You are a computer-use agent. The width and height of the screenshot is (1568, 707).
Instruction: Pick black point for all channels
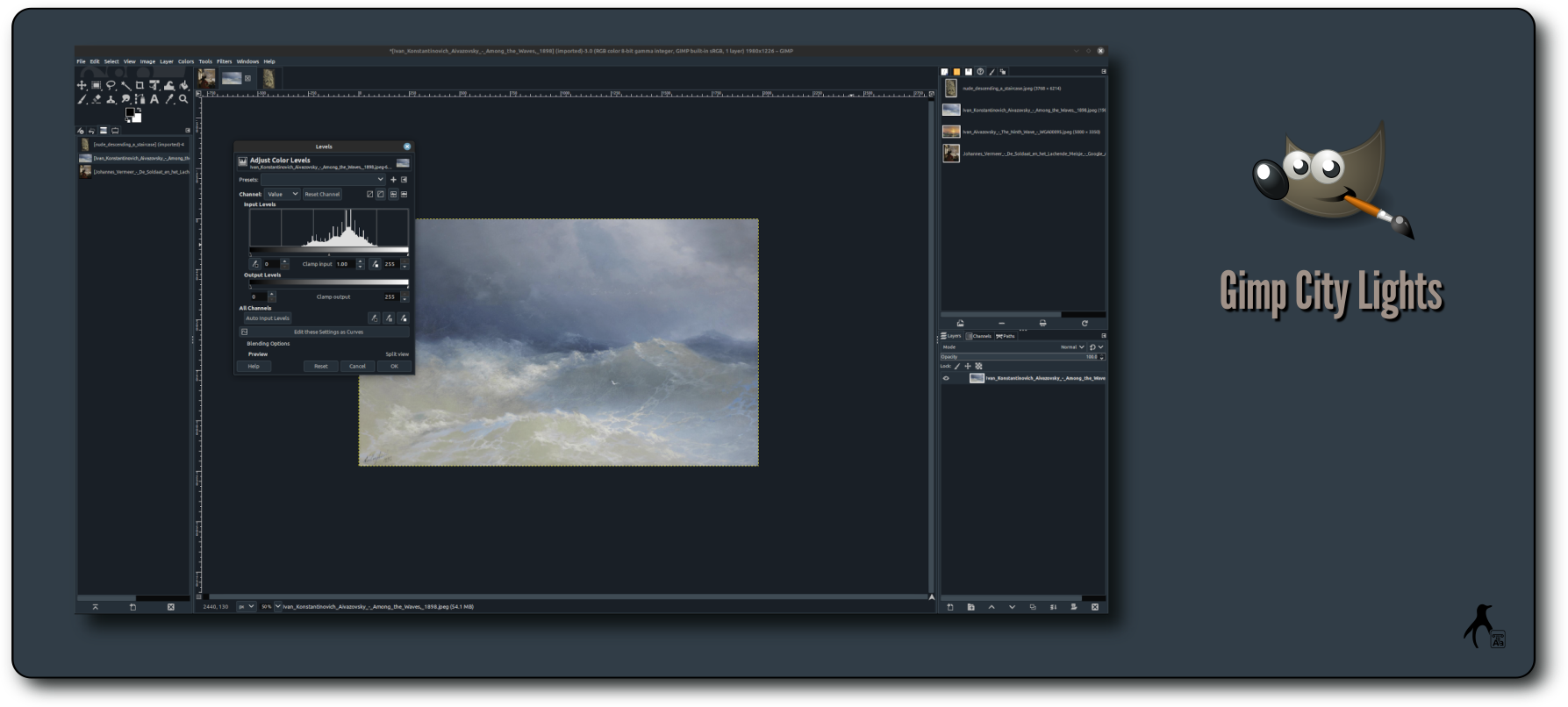(374, 318)
